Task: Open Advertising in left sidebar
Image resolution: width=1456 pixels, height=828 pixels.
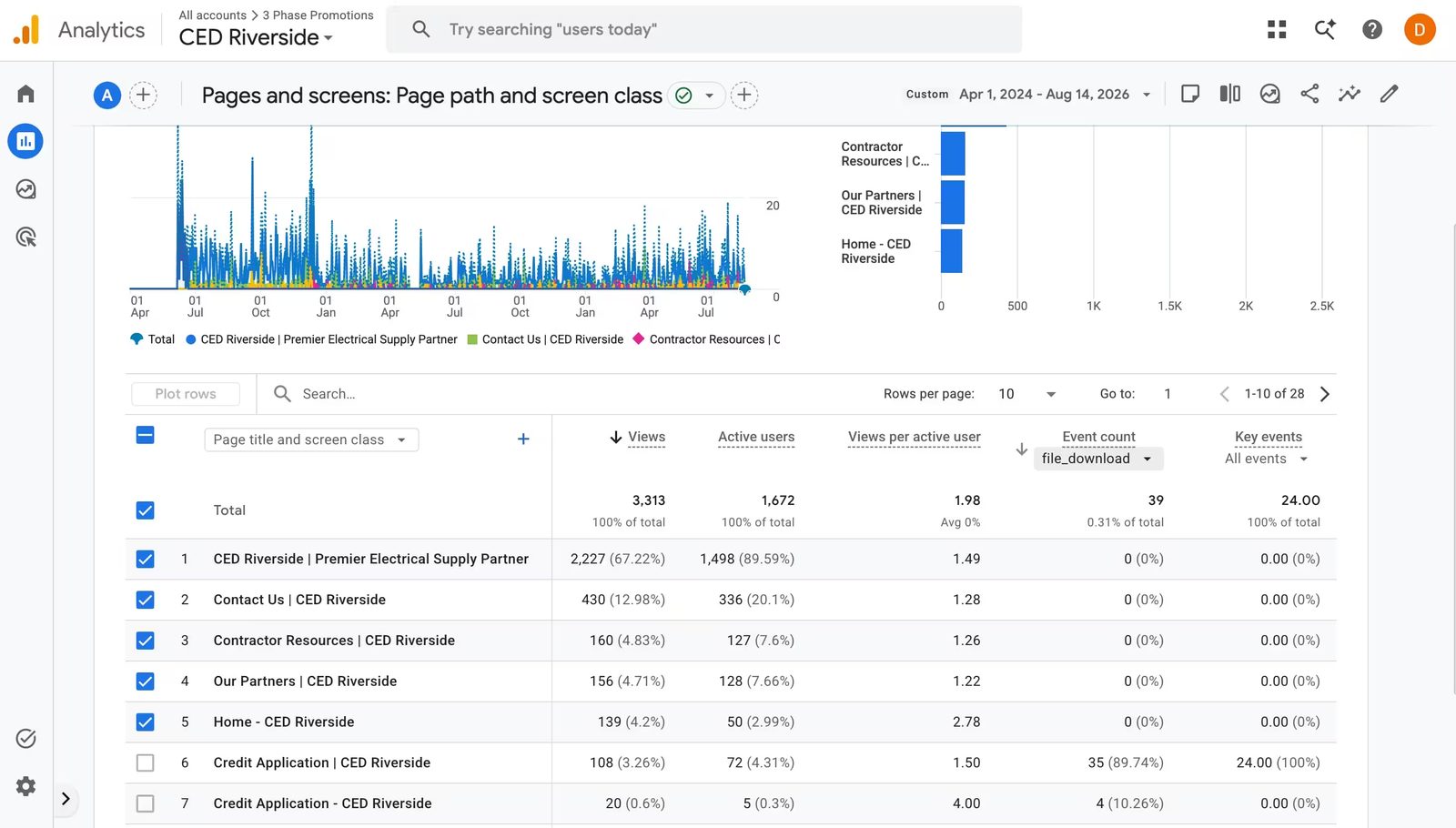Action: 25,237
